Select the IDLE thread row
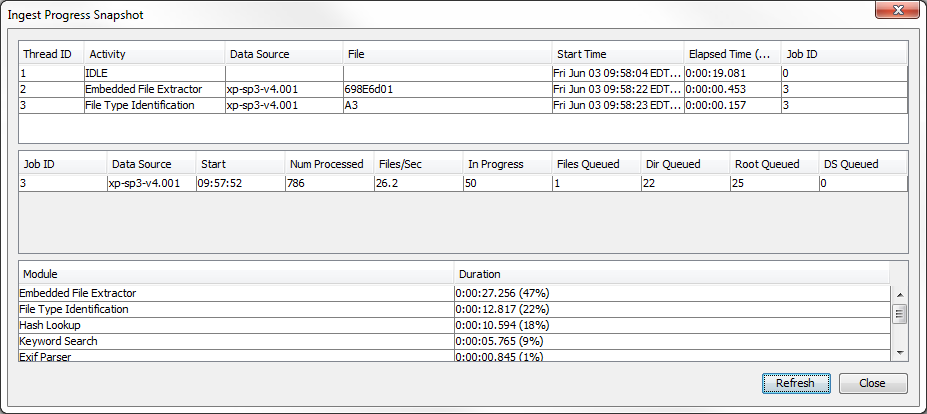The height and width of the screenshot is (414, 927). tap(300, 73)
